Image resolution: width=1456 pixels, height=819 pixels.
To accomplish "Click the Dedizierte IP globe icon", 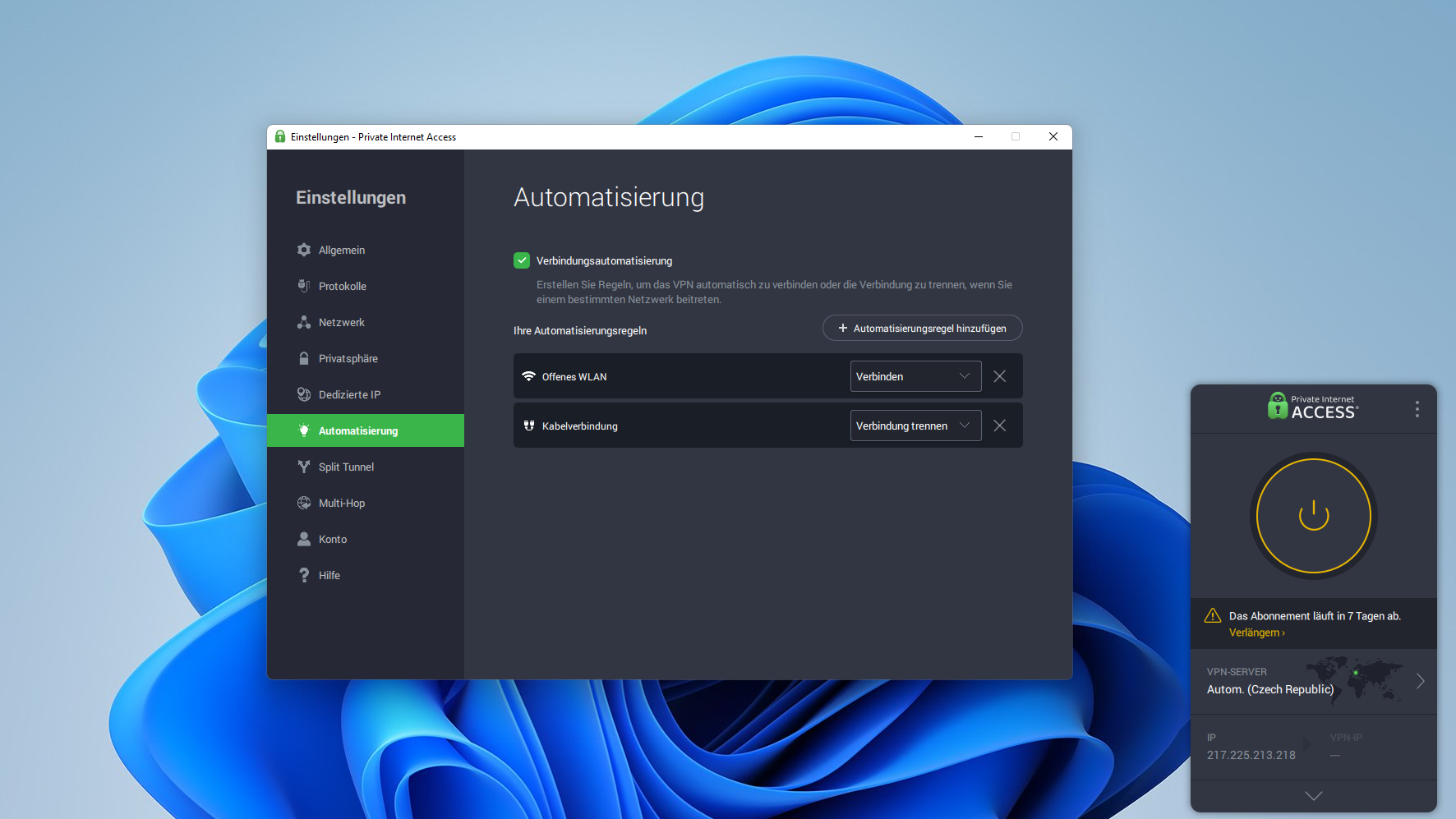I will coord(304,394).
